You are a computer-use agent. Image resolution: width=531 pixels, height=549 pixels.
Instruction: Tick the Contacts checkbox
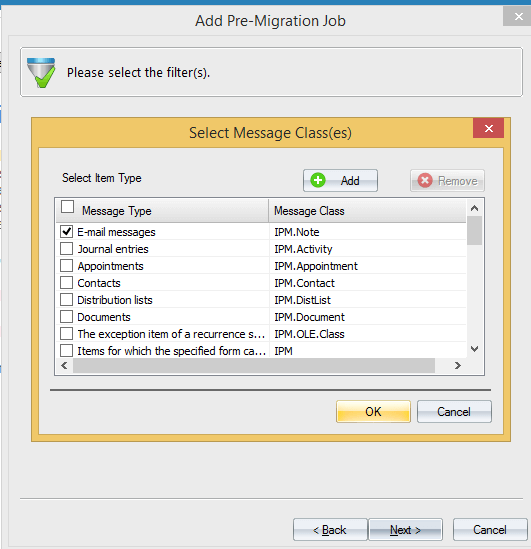(x=67, y=283)
